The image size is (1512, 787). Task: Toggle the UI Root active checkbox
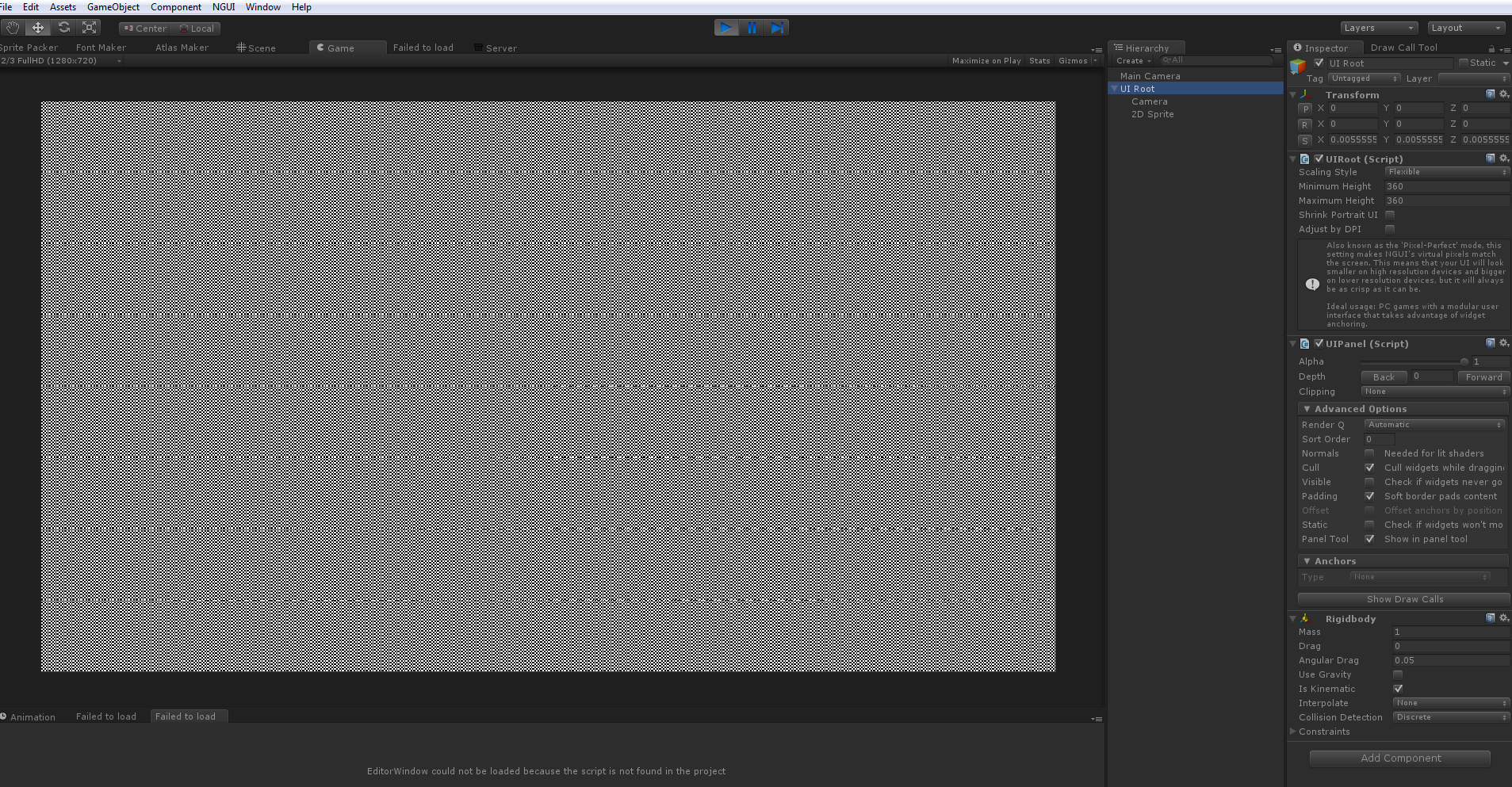1319,63
